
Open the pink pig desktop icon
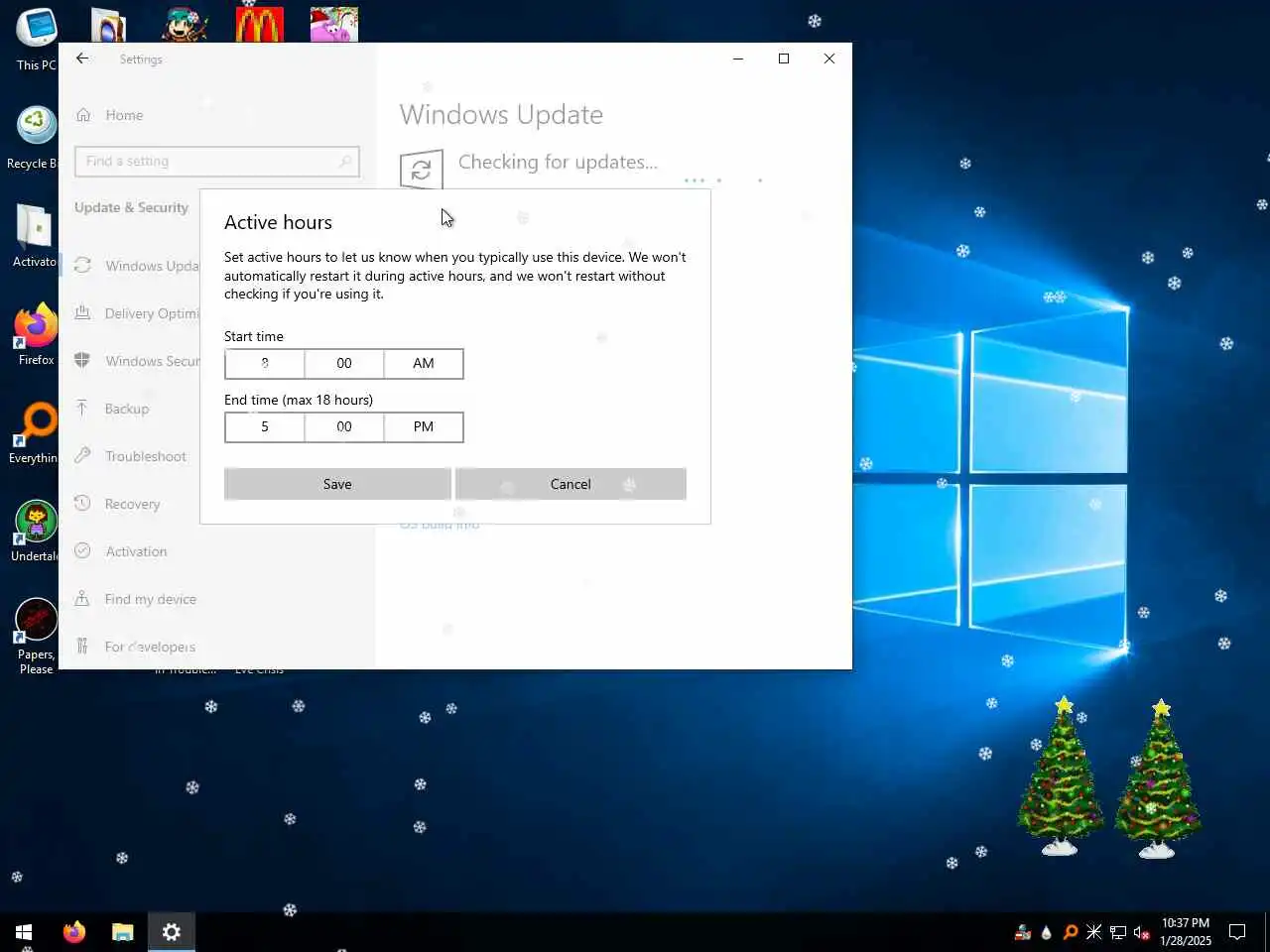click(x=333, y=25)
